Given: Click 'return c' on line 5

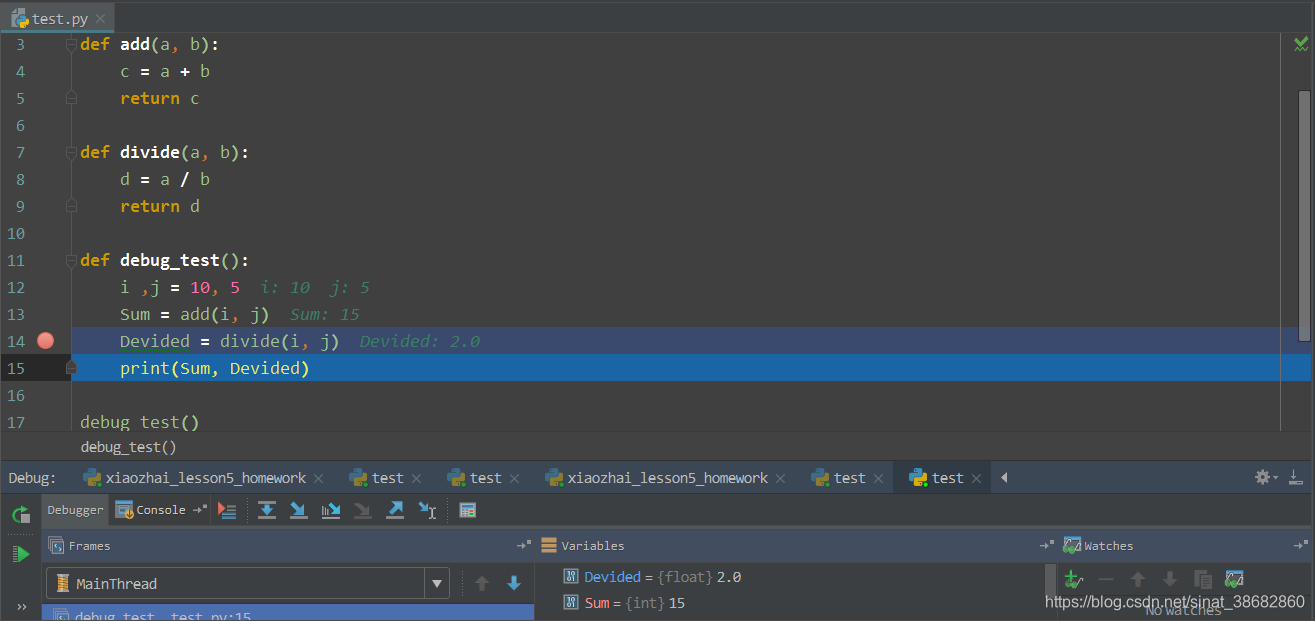Looking at the screenshot, I should 160,98.
